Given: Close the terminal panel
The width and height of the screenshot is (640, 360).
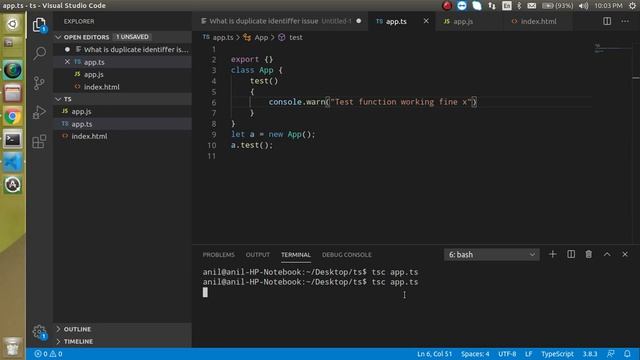Looking at the screenshot, I should (x=625, y=254).
